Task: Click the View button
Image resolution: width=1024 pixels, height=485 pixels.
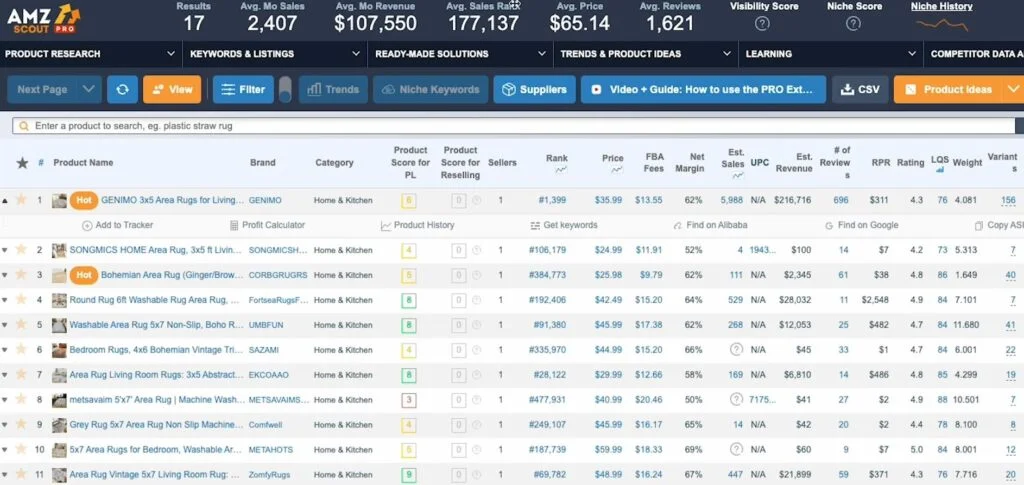Action: coord(172,89)
